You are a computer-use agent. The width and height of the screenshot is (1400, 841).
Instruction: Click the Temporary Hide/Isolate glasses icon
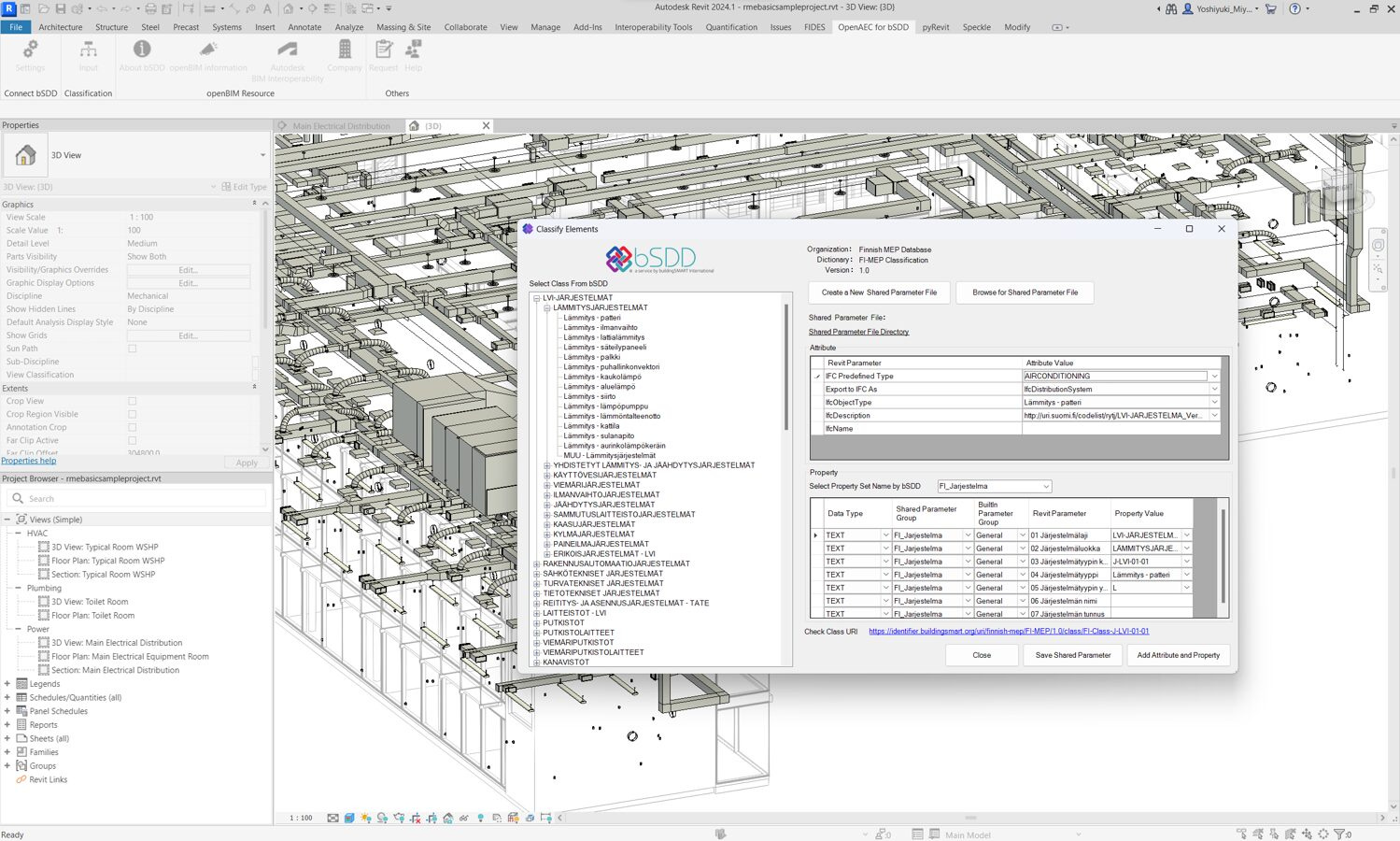point(464,818)
